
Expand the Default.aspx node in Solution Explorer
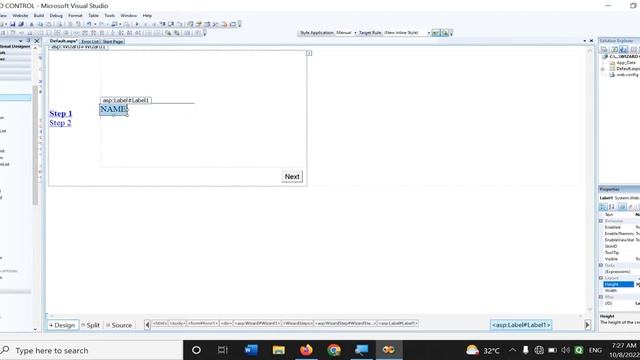[x=603, y=69]
